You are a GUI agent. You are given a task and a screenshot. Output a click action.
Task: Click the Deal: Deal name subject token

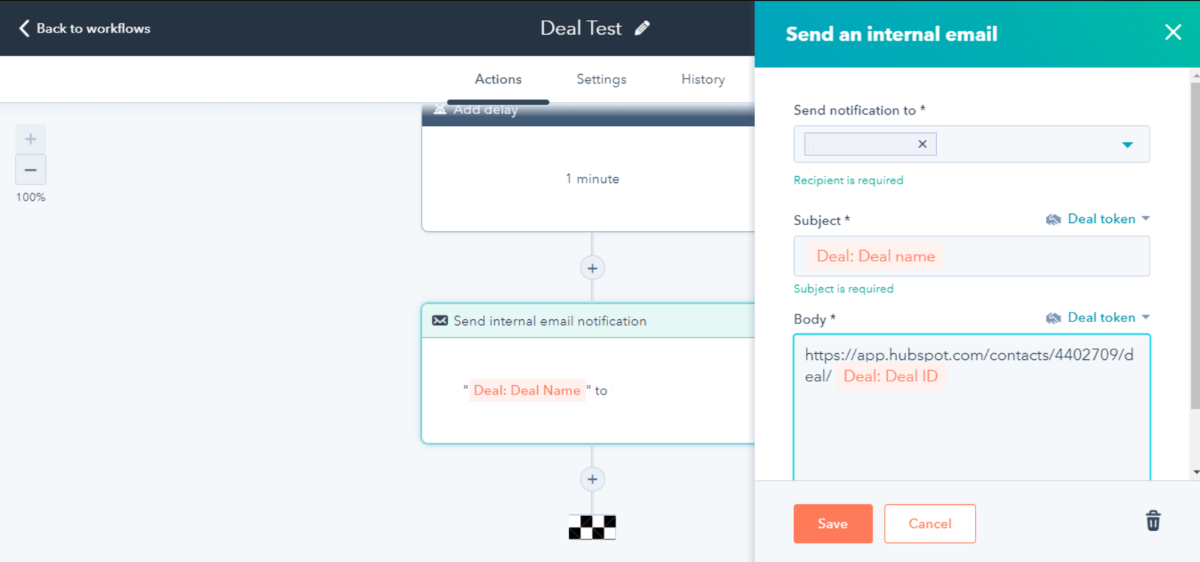coord(876,256)
